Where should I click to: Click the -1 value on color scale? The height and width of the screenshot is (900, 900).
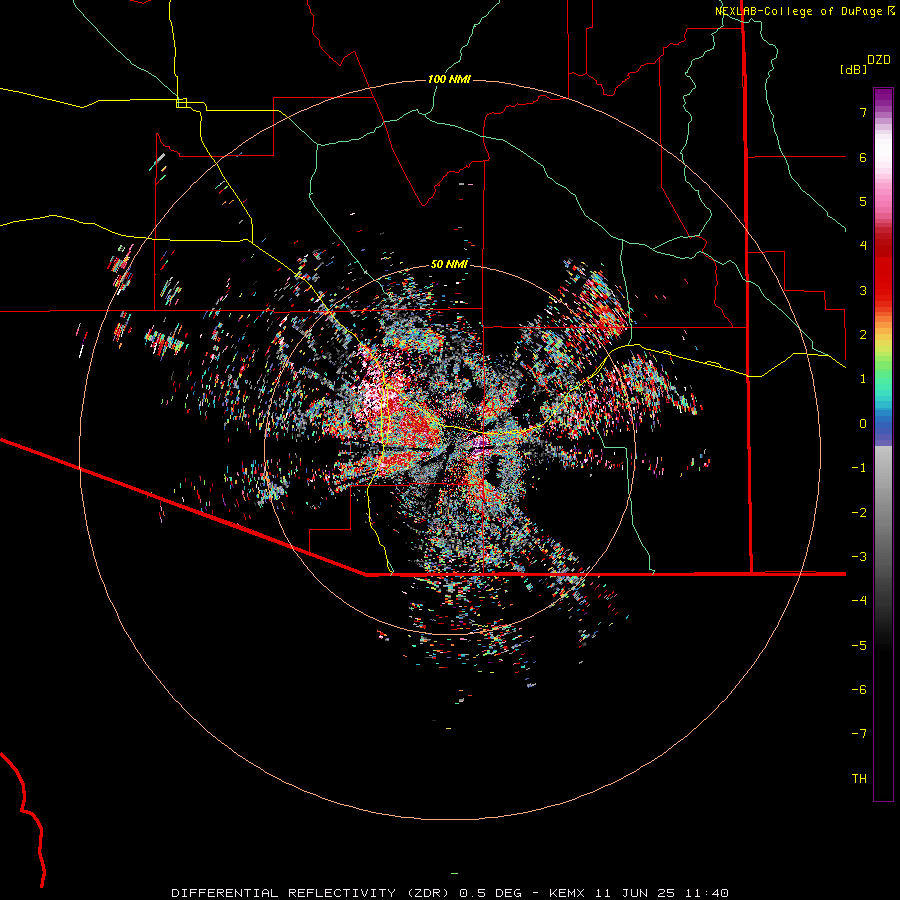point(859,468)
